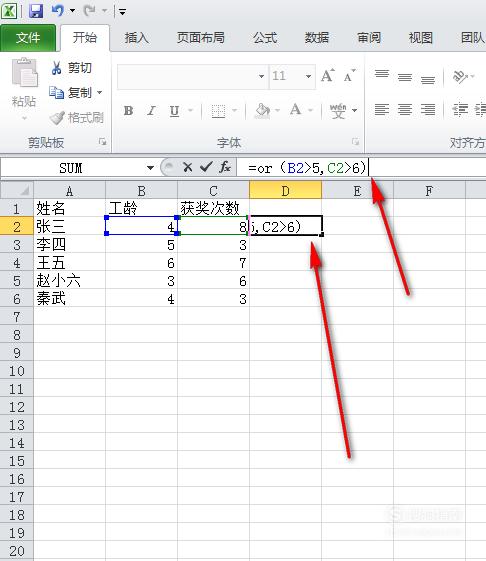Open the 视图 (View) tab
The height and width of the screenshot is (561, 486).
coord(421,38)
